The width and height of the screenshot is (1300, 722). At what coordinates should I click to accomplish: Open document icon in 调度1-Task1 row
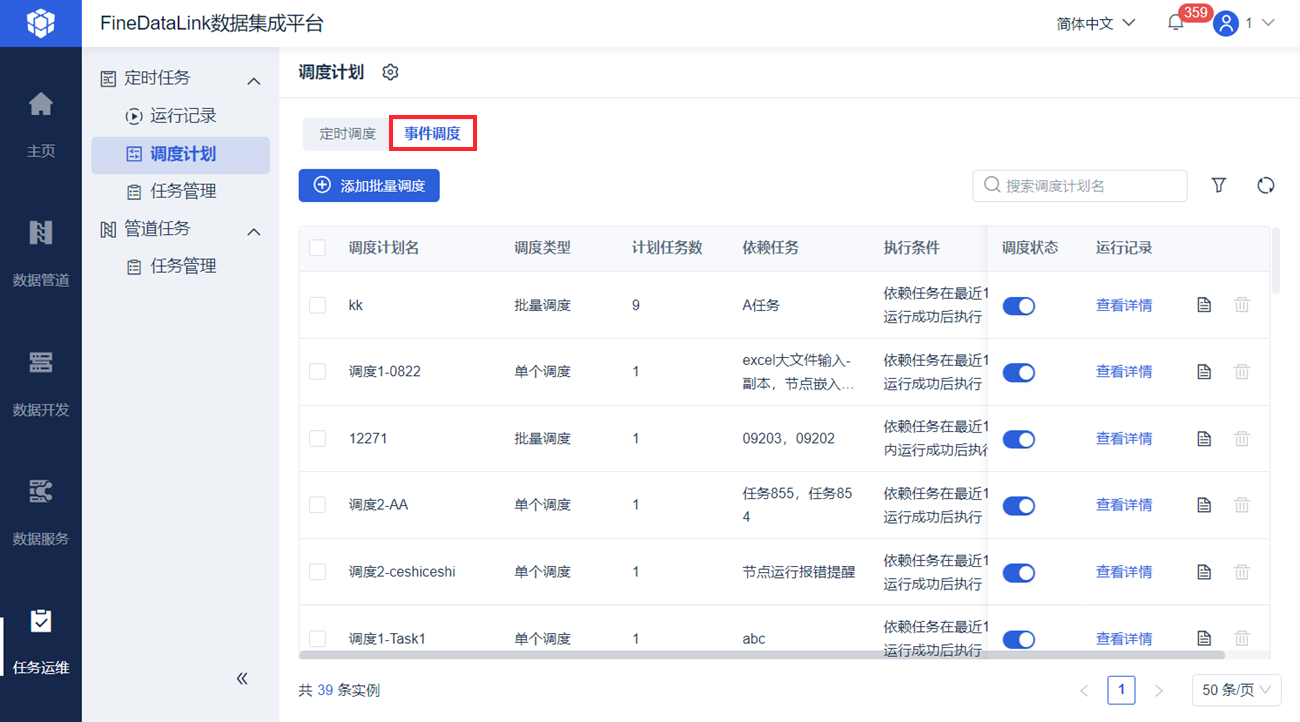click(x=1204, y=638)
